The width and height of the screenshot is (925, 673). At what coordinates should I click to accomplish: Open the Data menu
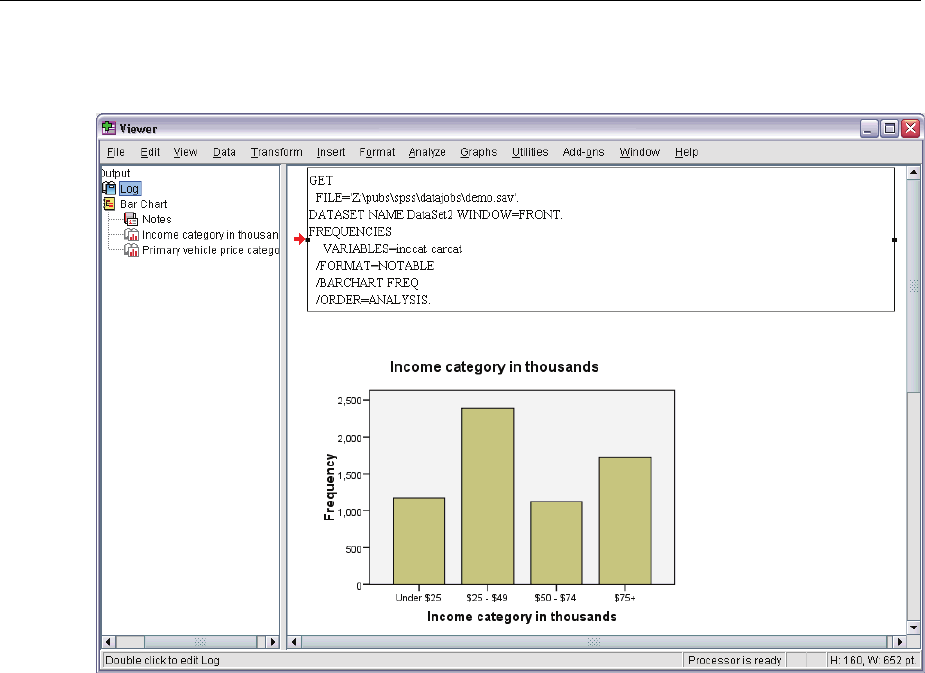224,152
